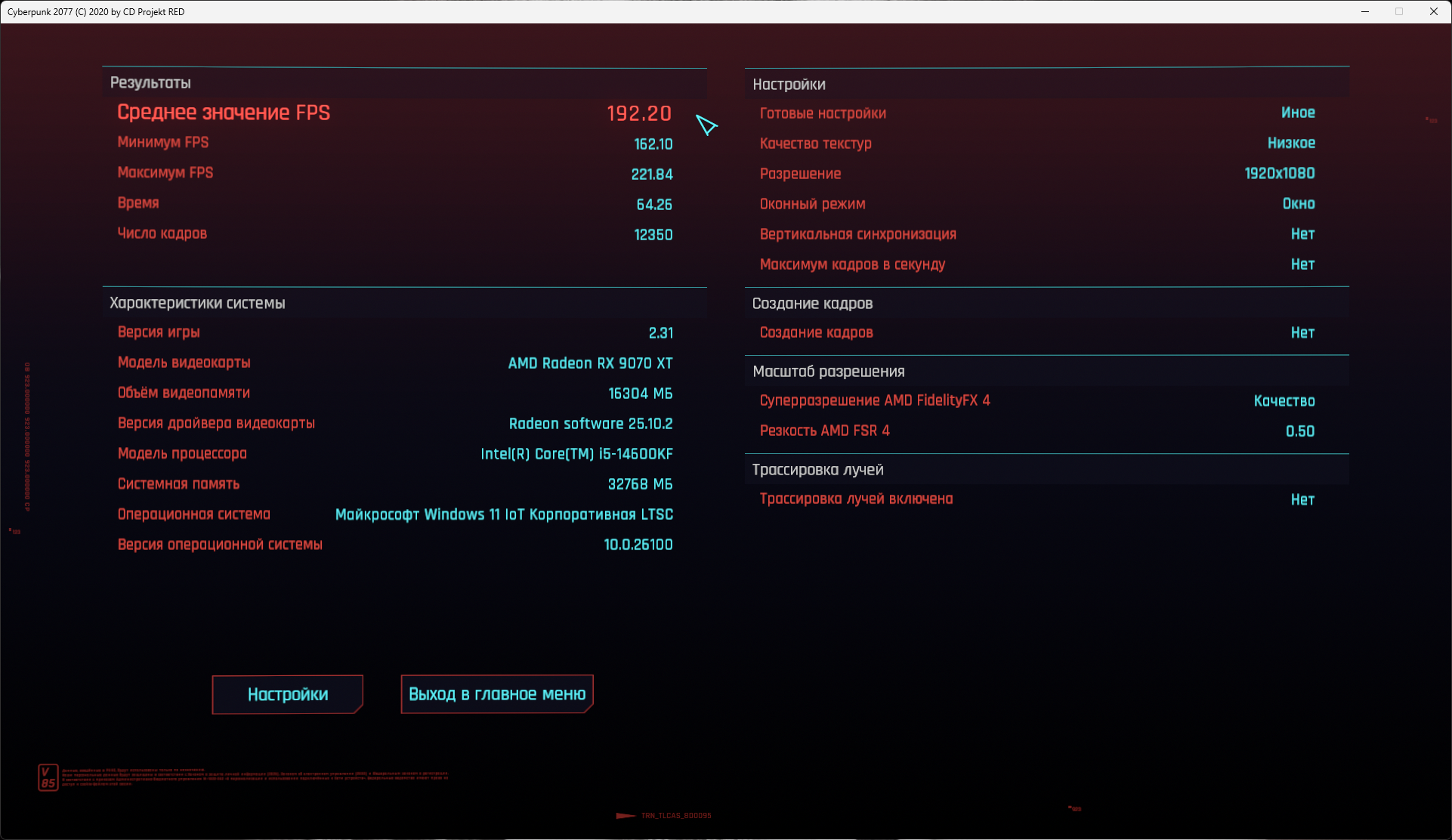Click the Характеристики системы section header

[x=197, y=304]
